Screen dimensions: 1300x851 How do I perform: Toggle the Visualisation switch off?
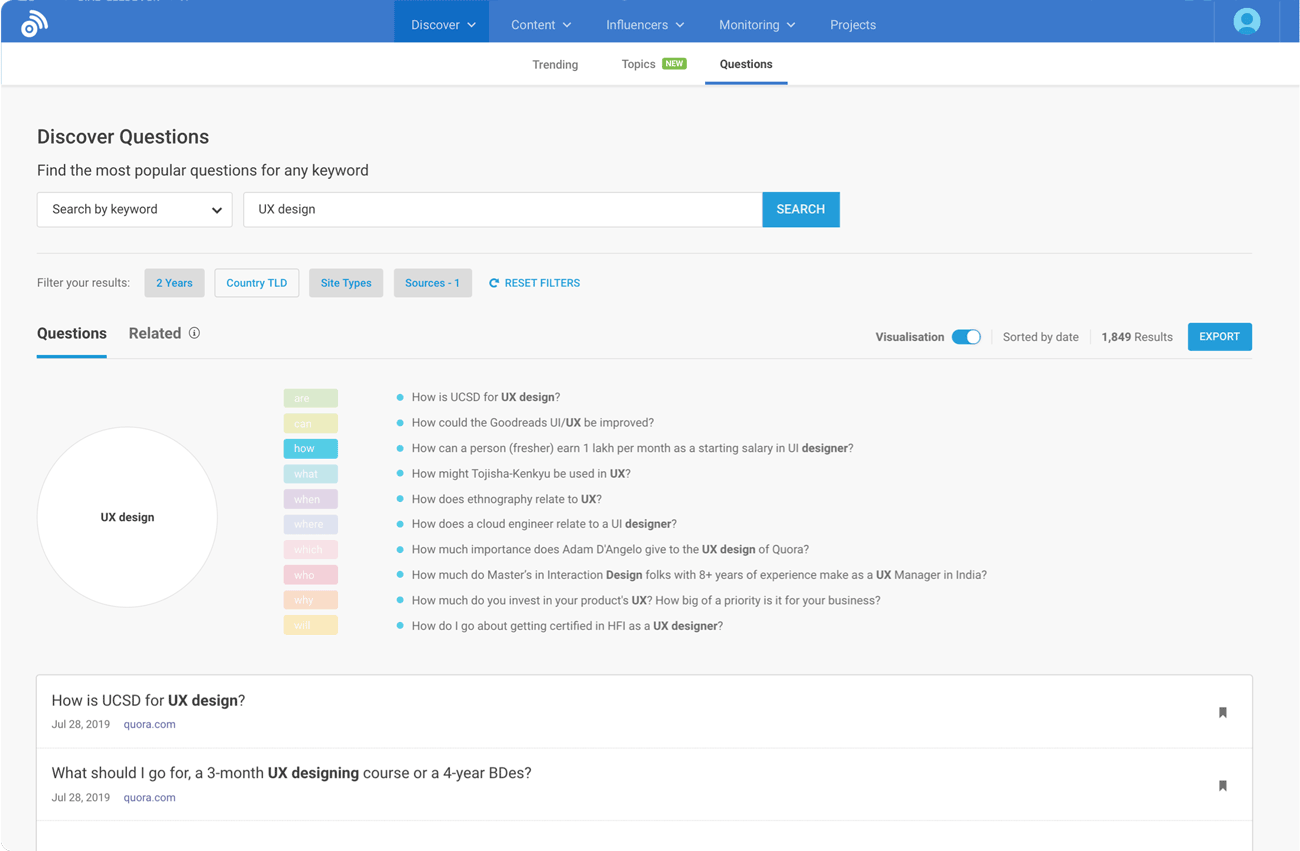tap(966, 337)
